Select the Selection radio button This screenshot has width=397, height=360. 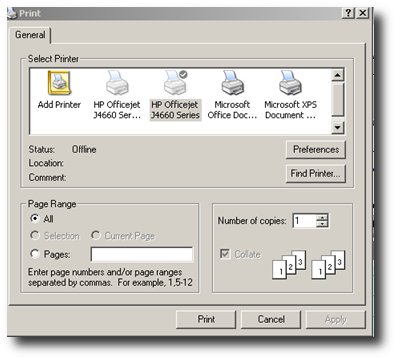click(x=34, y=235)
